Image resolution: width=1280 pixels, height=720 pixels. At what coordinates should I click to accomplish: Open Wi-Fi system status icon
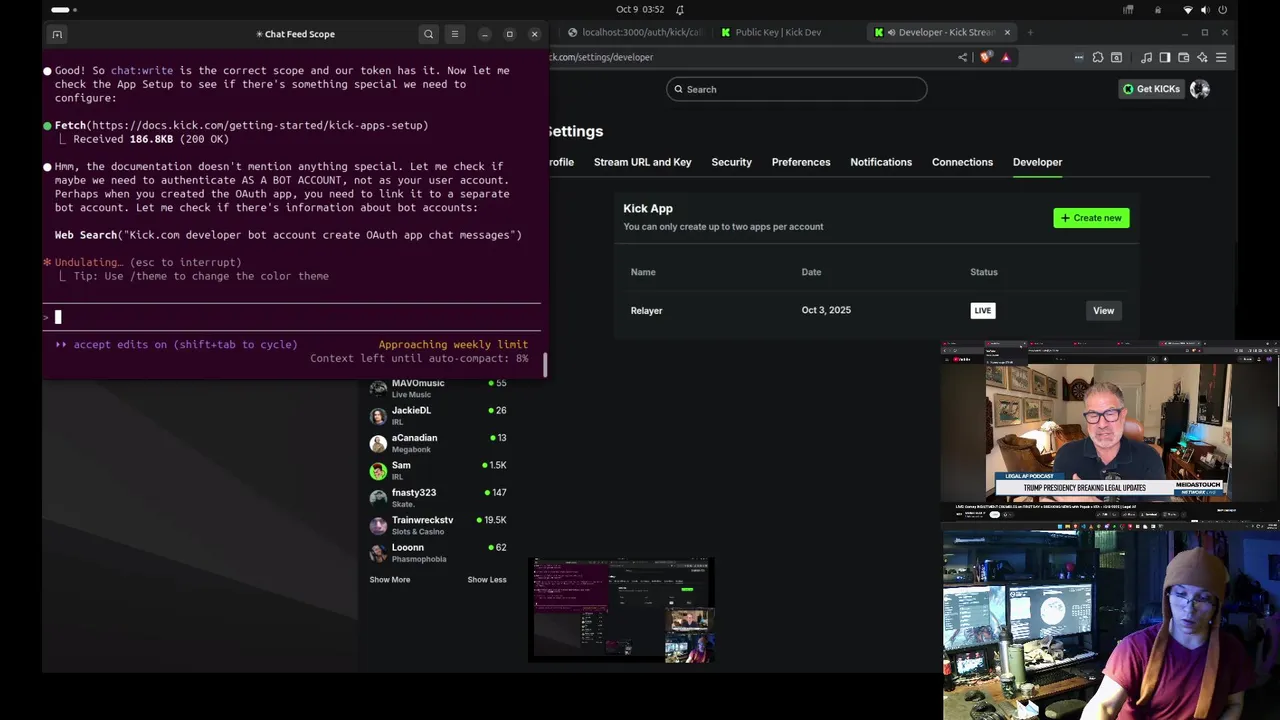pyautogui.click(x=1188, y=10)
